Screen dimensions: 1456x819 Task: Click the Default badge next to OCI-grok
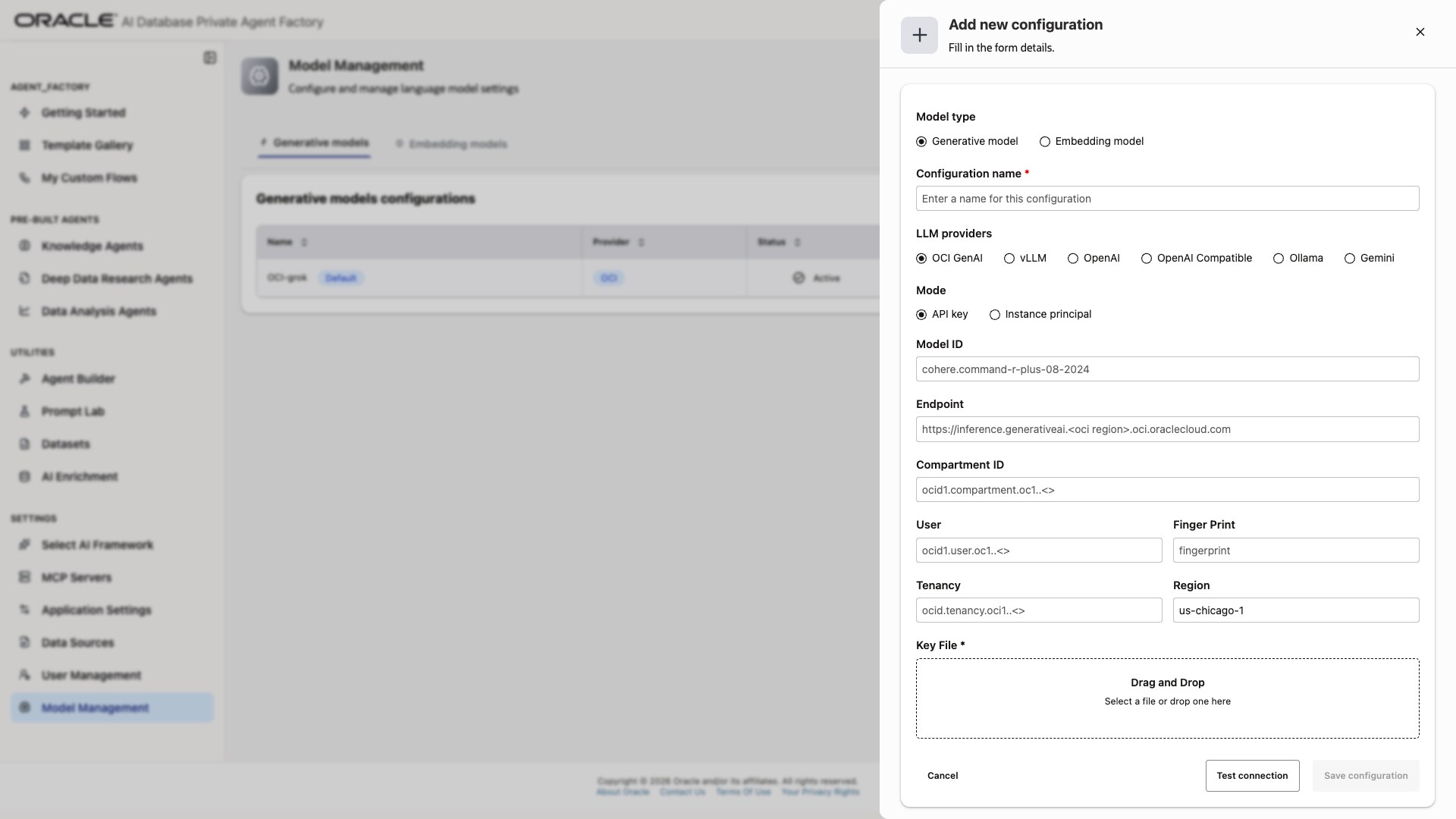point(340,278)
